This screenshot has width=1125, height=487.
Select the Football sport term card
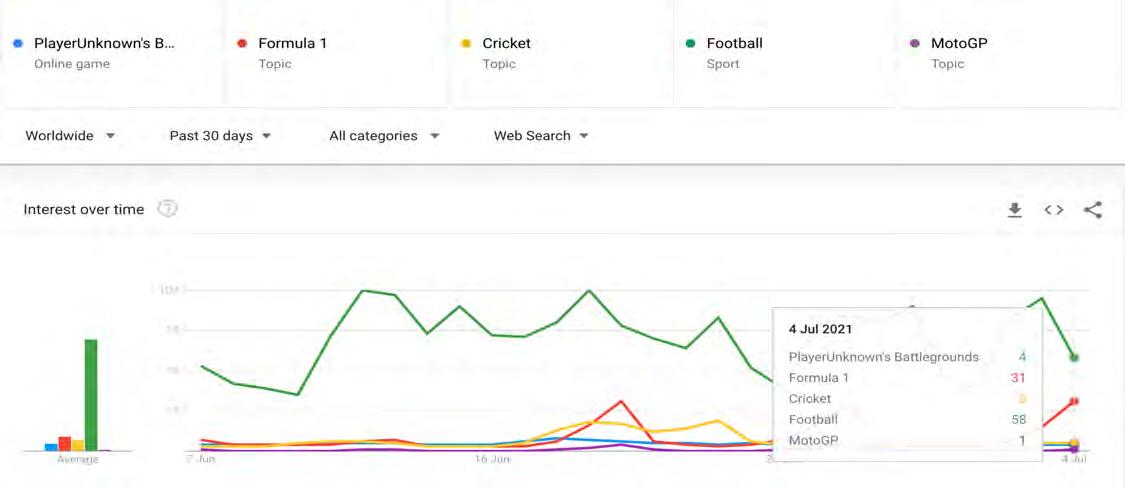(x=785, y=53)
